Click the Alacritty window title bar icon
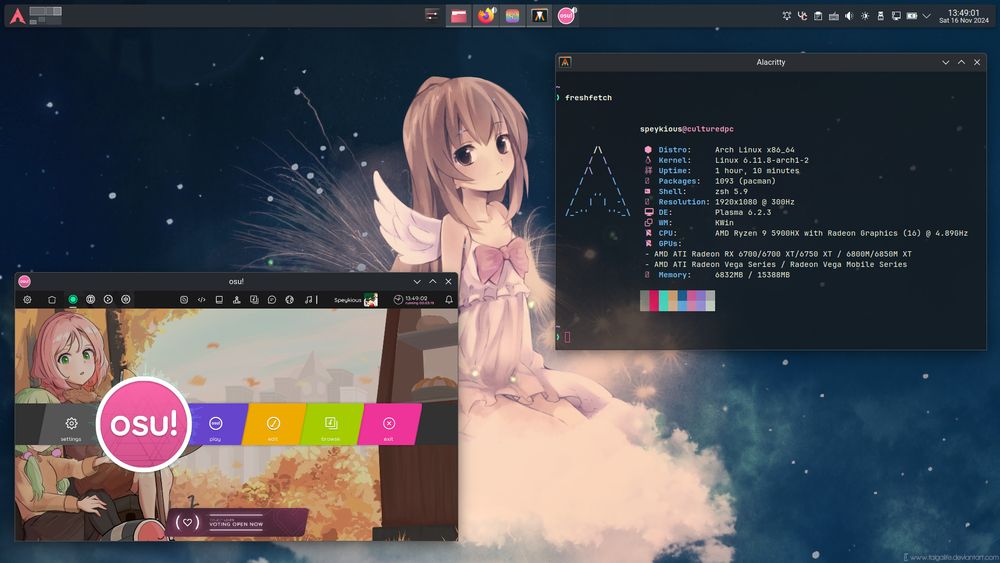Viewport: 1000px width, 563px height. pyautogui.click(x=565, y=62)
